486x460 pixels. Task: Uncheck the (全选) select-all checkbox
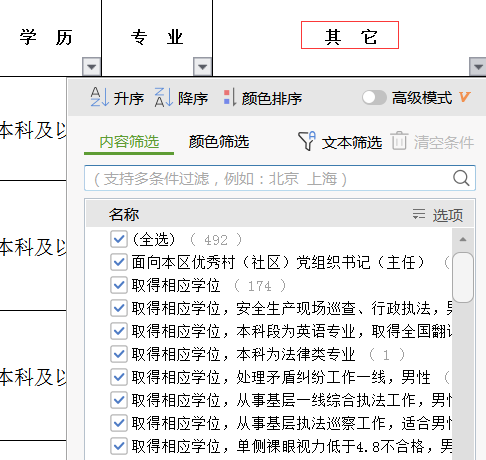click(x=119, y=239)
